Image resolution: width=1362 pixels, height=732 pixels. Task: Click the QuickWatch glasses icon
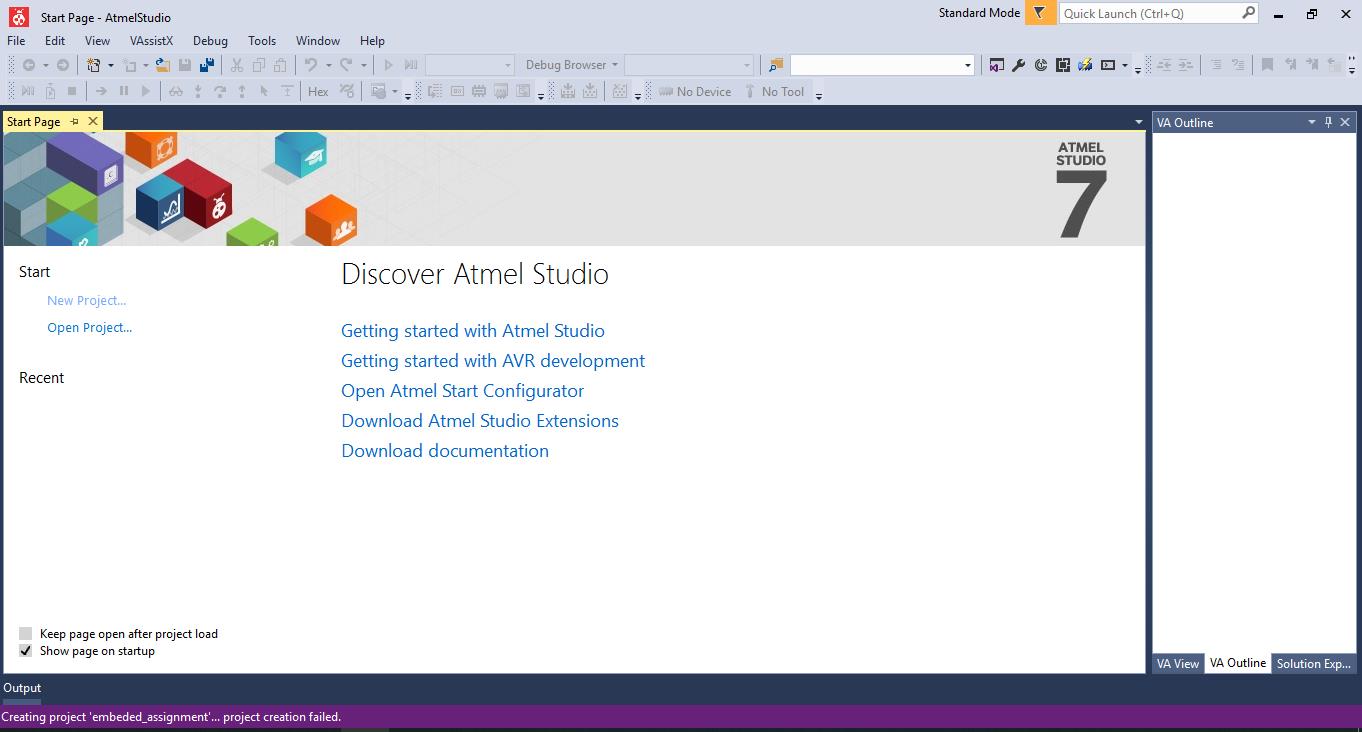(176, 91)
